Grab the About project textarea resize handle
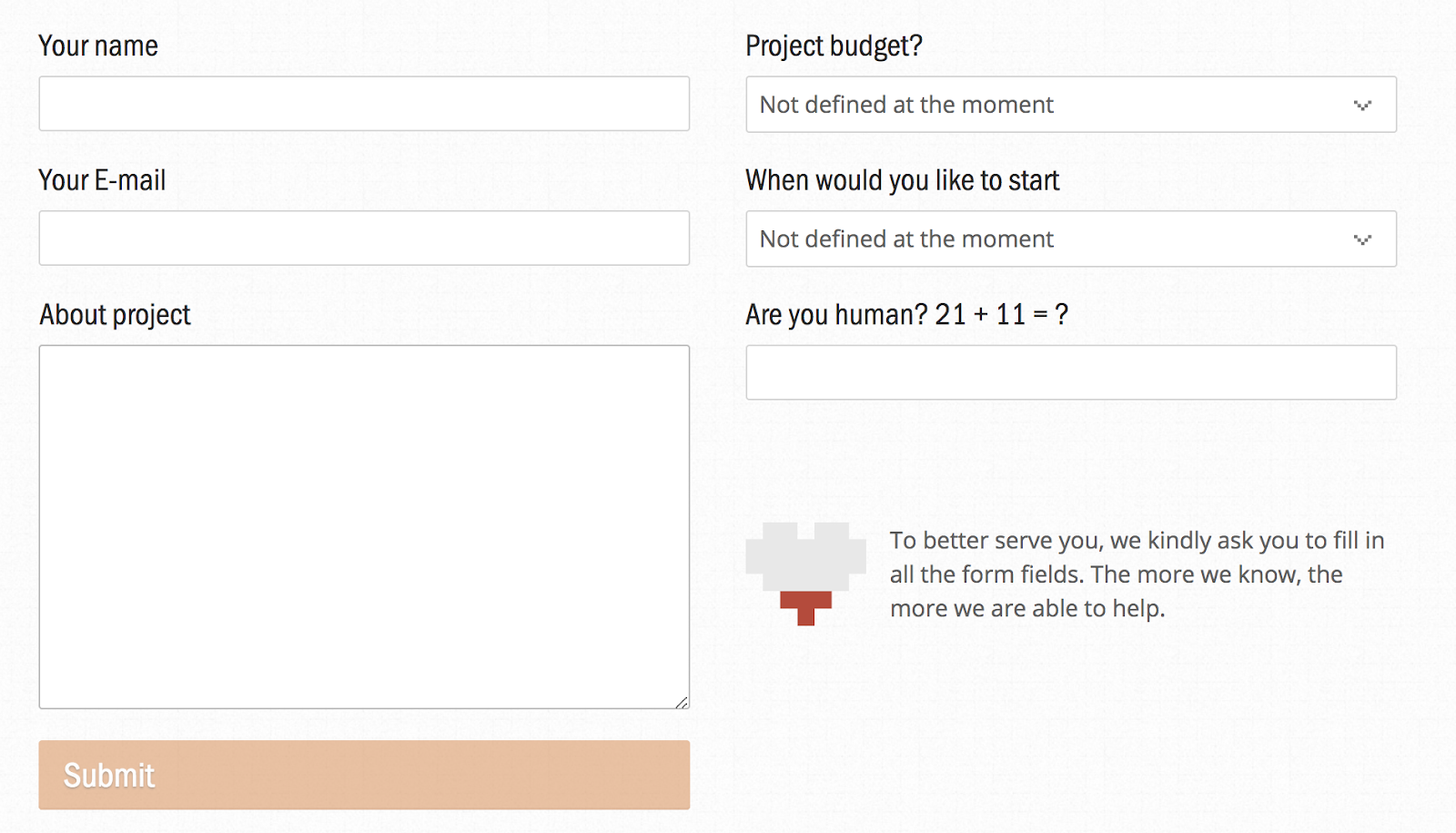The width and height of the screenshot is (1456, 833). [682, 701]
